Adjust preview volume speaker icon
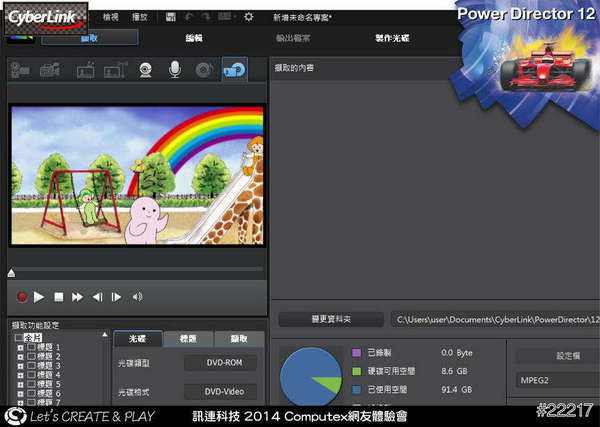 137,297
